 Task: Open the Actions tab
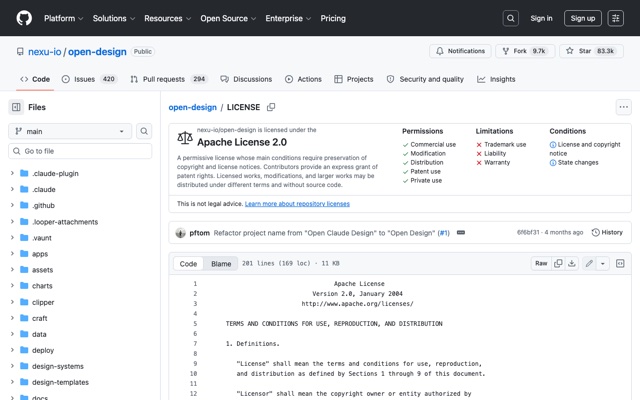[303, 79]
